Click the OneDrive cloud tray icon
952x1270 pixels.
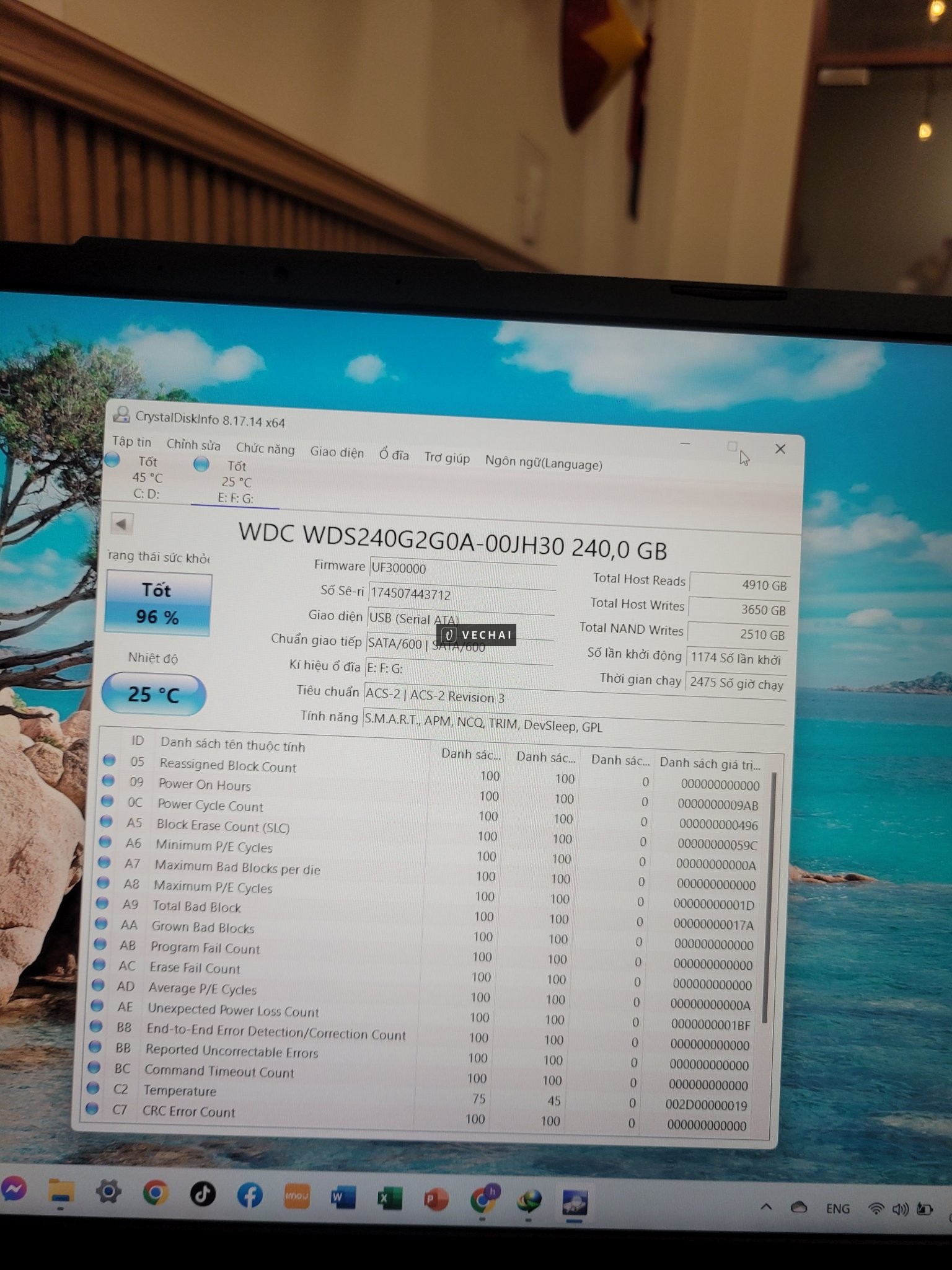(799, 1207)
